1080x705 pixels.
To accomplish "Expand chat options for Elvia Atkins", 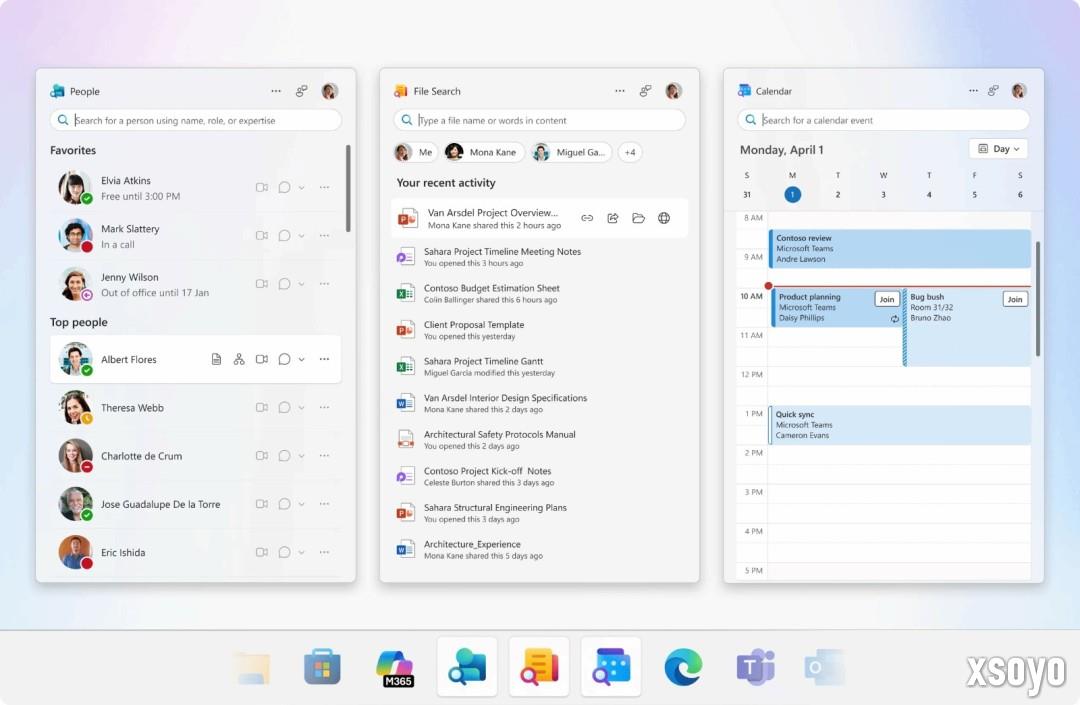I will pos(302,187).
